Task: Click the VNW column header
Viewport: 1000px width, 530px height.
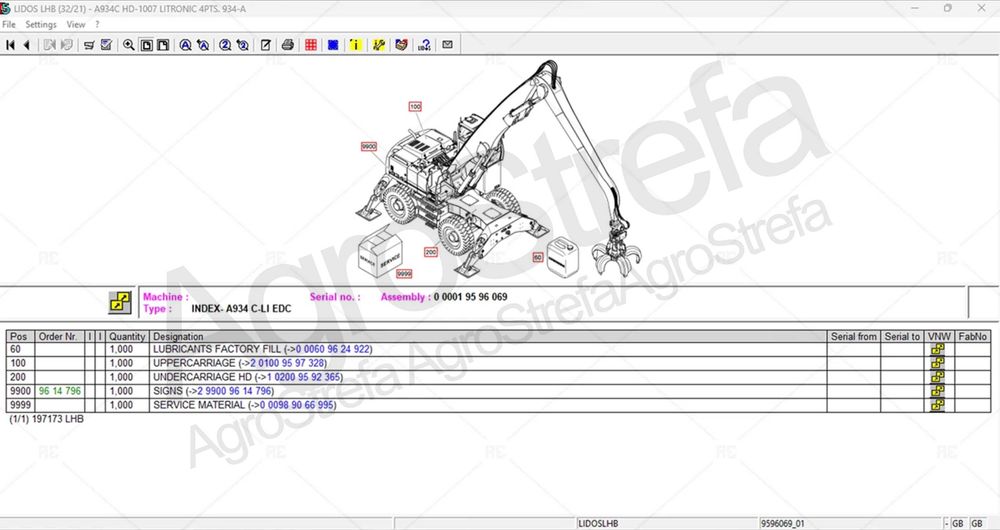Action: [939, 336]
